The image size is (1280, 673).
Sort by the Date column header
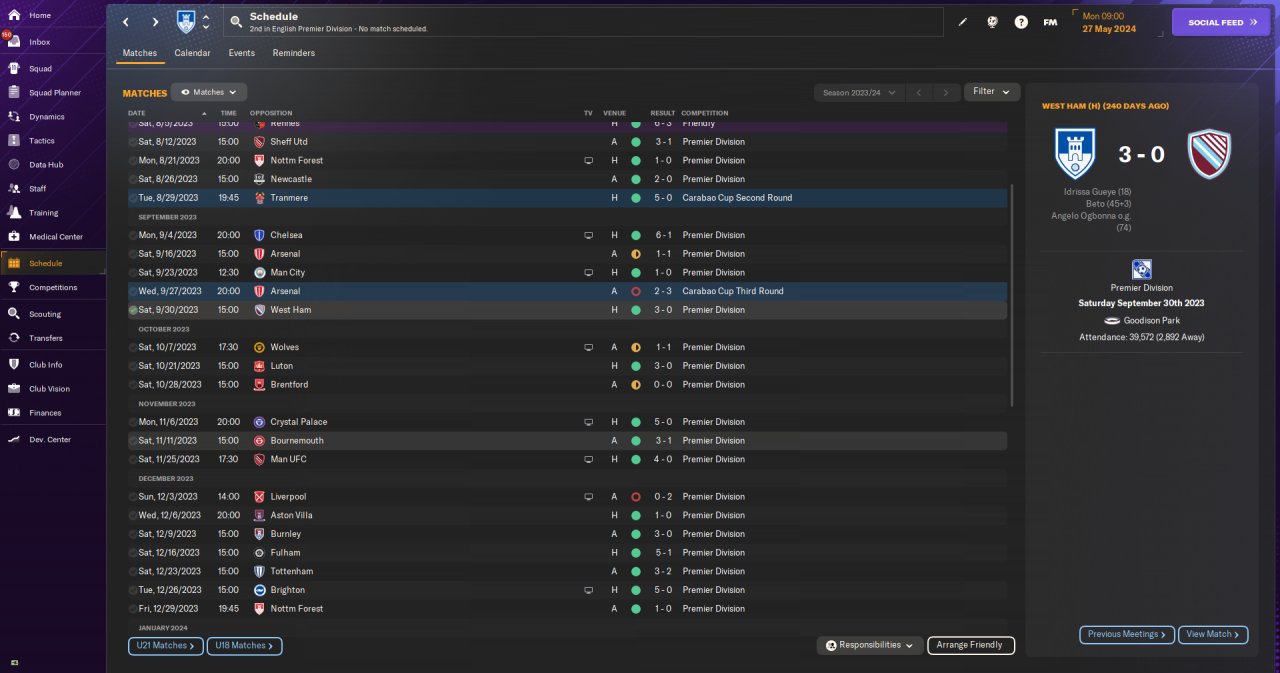(x=137, y=113)
